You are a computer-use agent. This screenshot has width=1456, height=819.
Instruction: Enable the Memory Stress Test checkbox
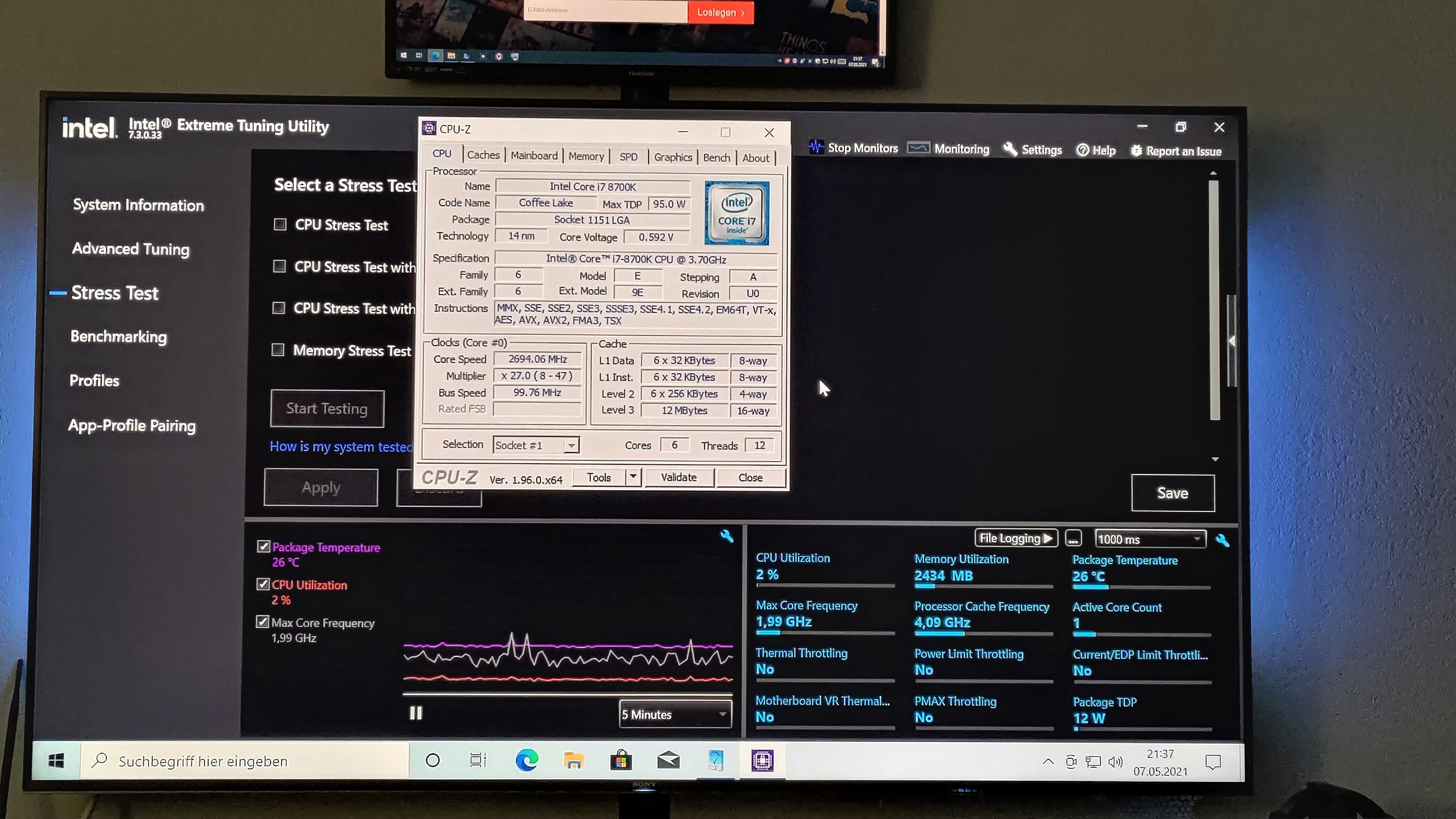click(x=277, y=350)
